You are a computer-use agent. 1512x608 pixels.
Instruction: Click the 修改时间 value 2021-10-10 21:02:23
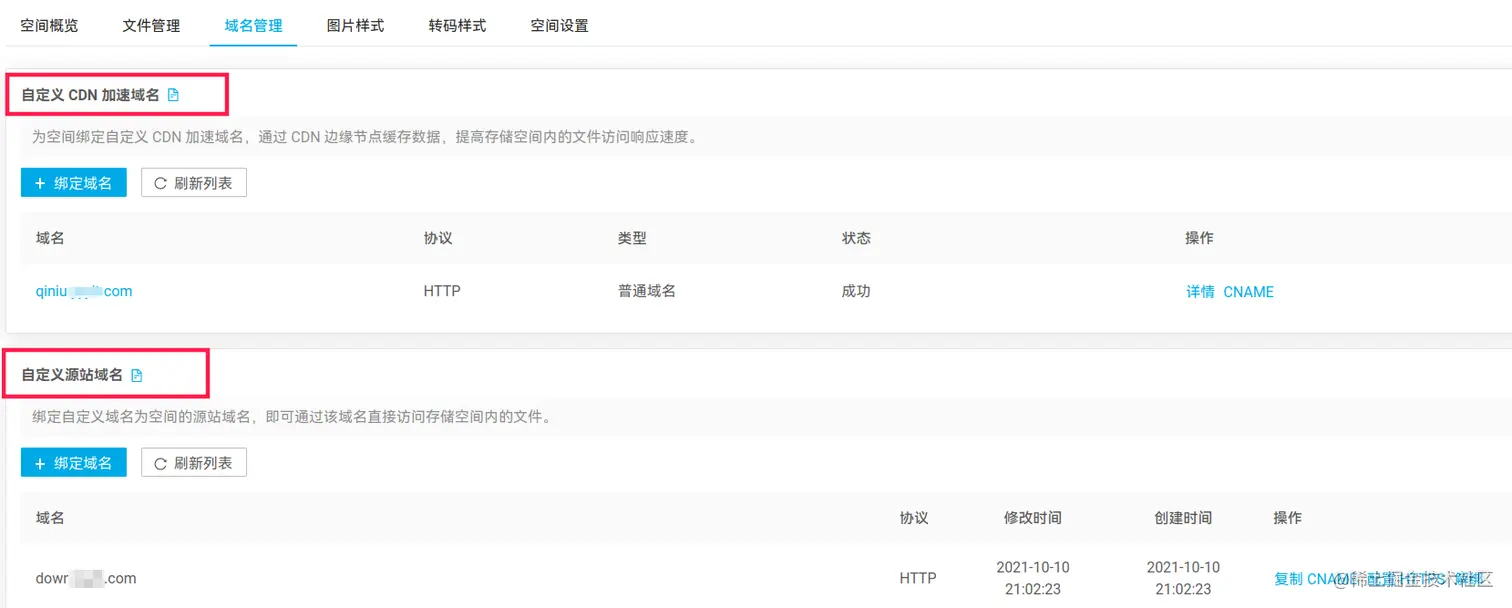[x=1033, y=578]
